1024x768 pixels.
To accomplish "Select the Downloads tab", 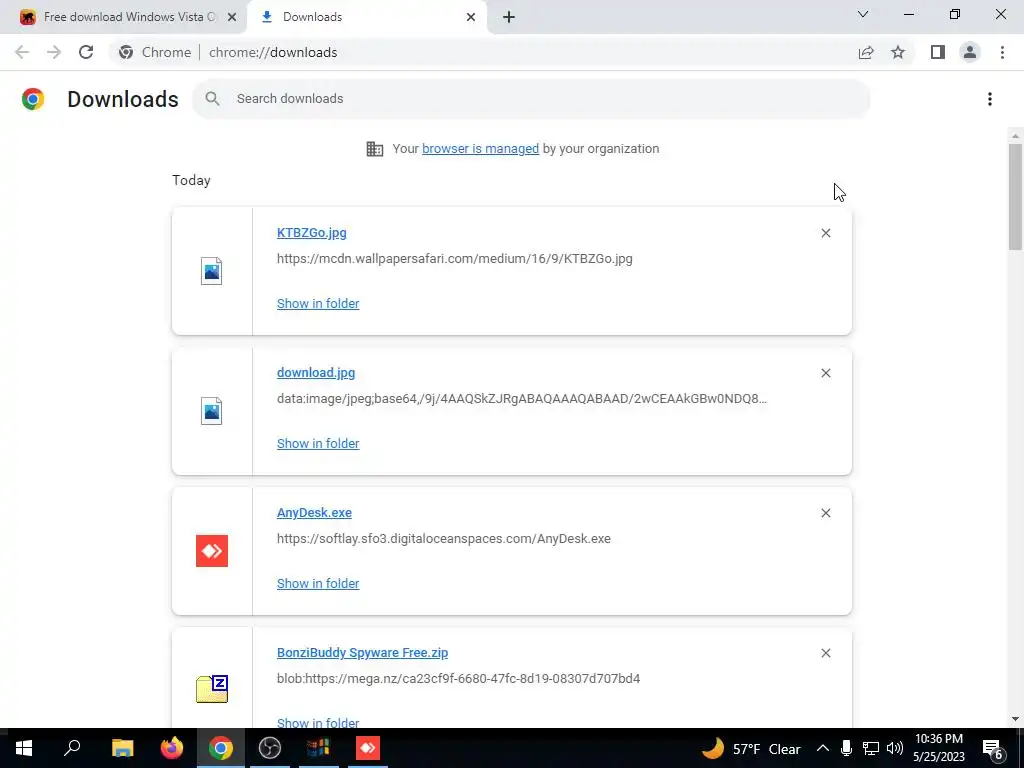I will [x=367, y=17].
